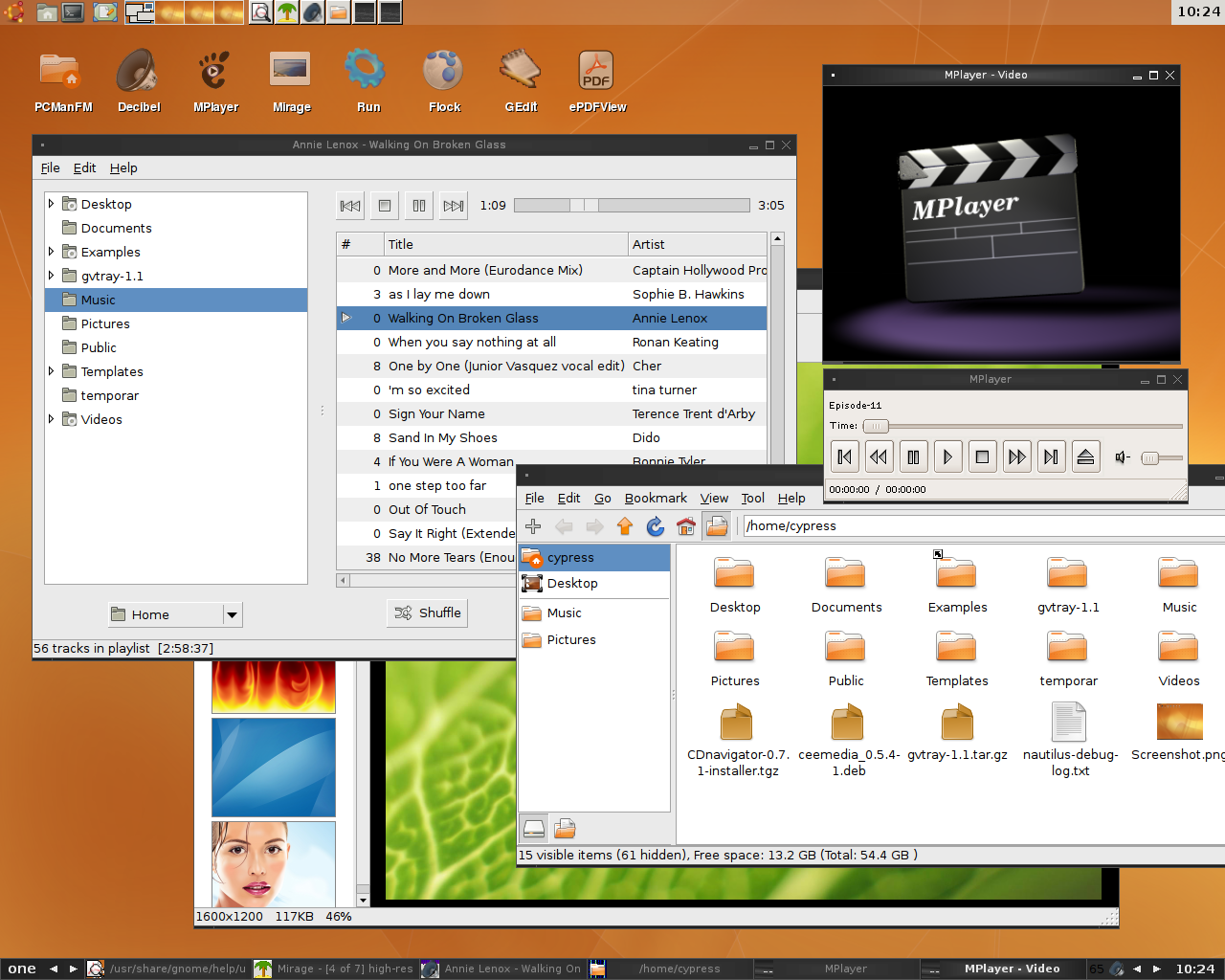Select the Pictures folder in Decibel tree
The height and width of the screenshot is (980, 1225).
[176, 323]
